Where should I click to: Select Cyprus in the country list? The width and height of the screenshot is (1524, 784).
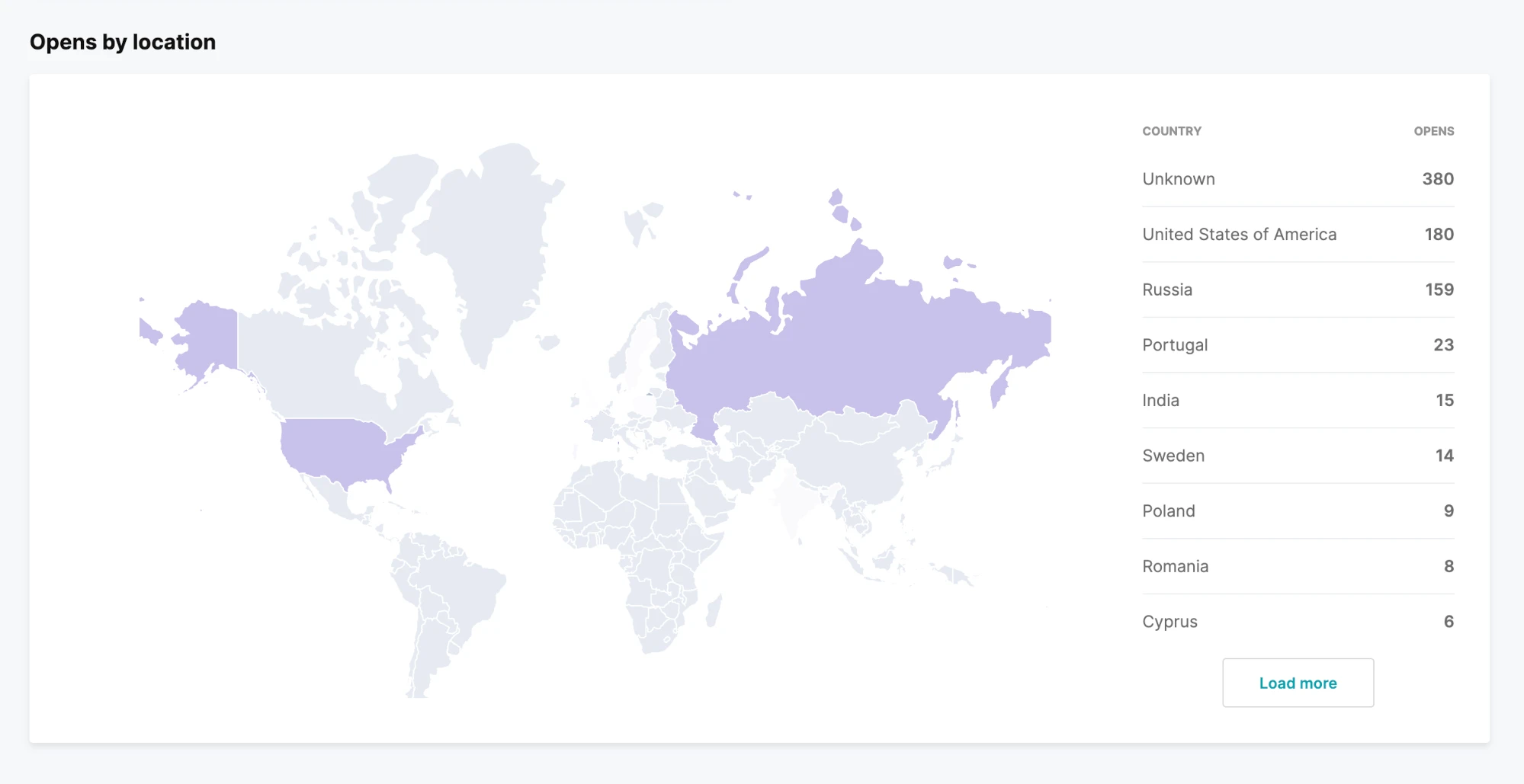pos(1169,622)
